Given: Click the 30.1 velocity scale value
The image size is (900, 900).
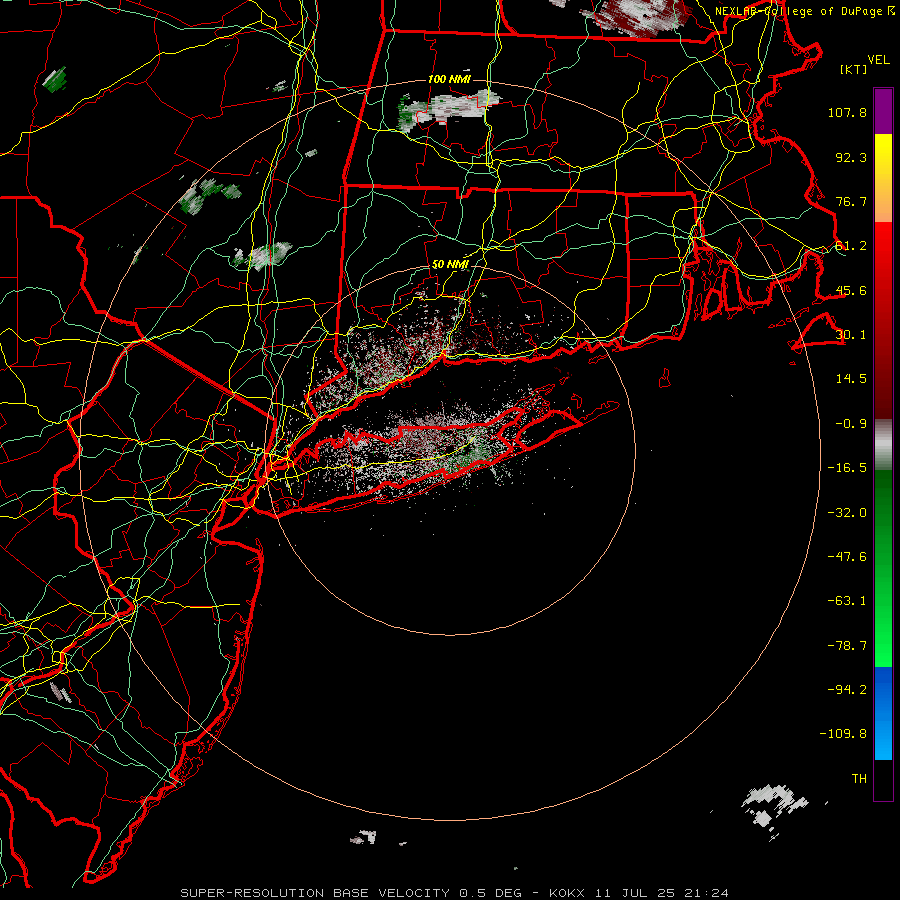Looking at the screenshot, I should point(851,335).
